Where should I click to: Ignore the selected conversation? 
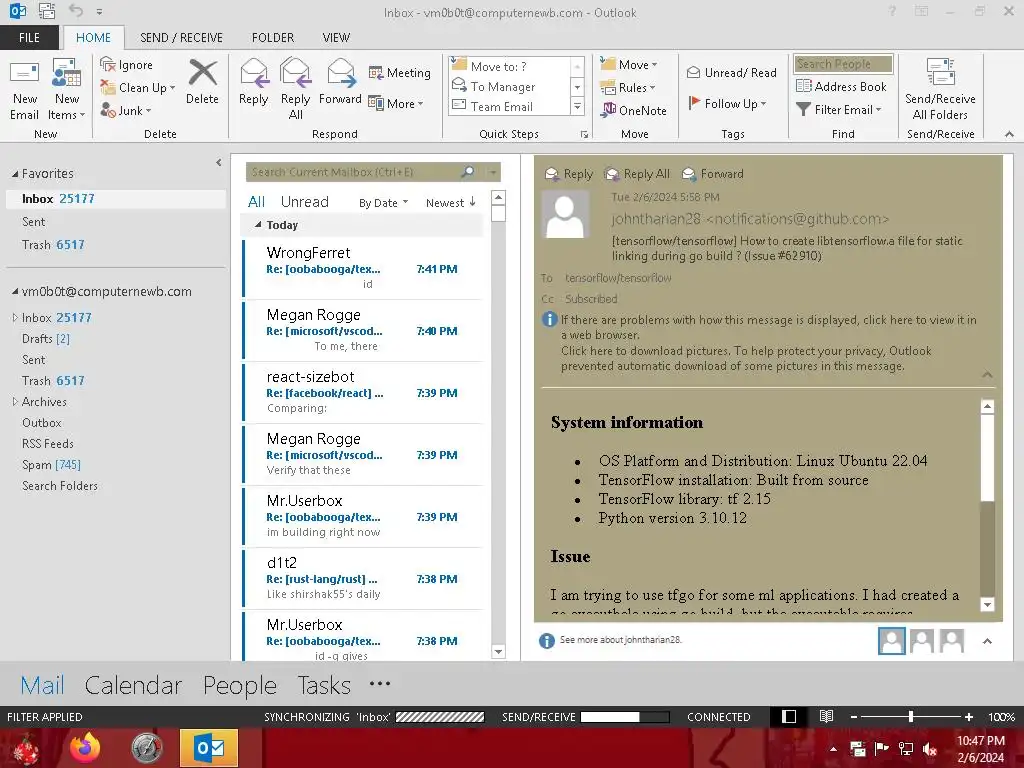(127, 65)
